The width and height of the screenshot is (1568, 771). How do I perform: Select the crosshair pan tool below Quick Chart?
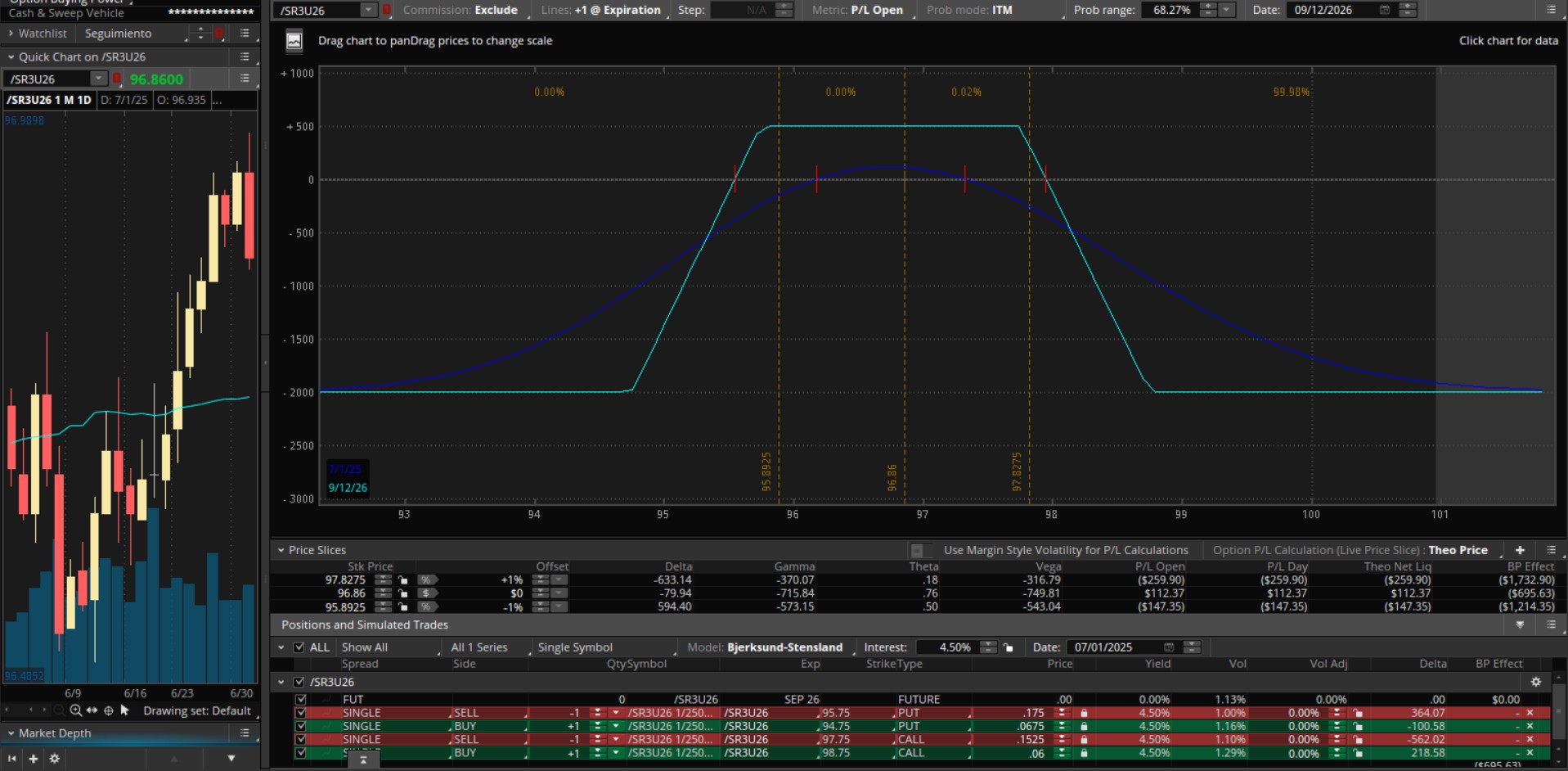108,710
